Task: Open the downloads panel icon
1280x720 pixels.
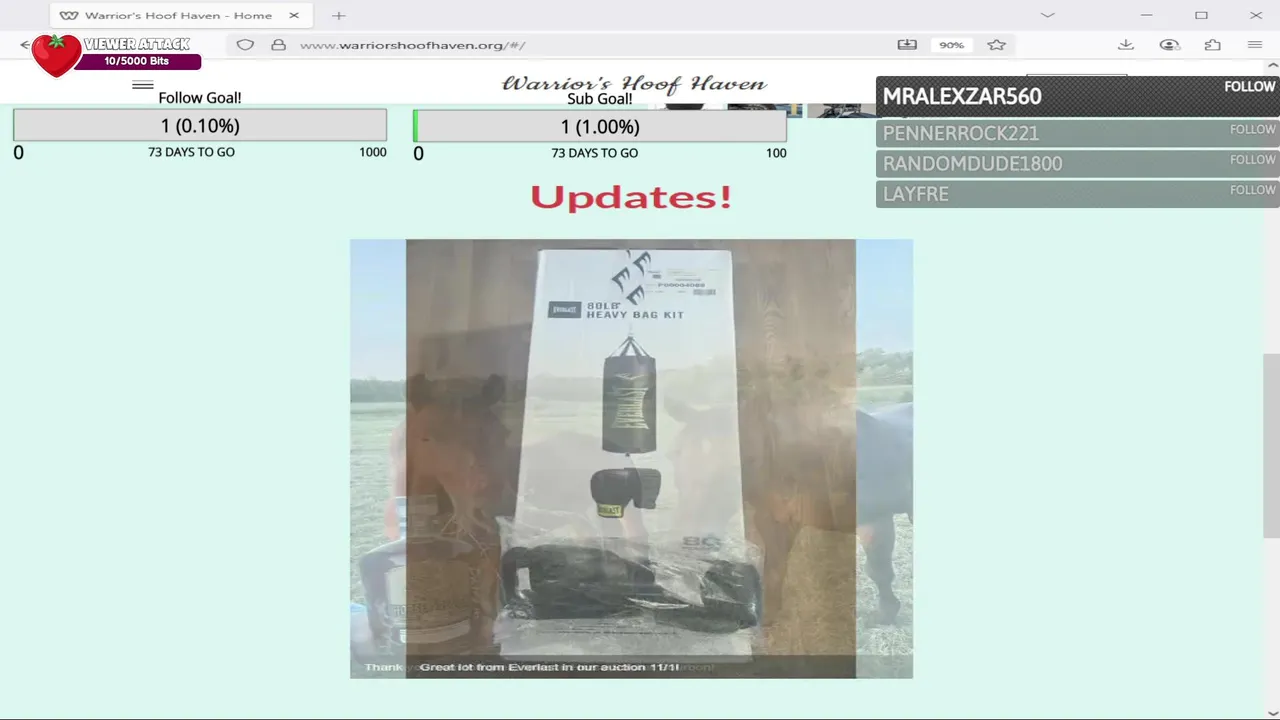Action: point(1125,45)
